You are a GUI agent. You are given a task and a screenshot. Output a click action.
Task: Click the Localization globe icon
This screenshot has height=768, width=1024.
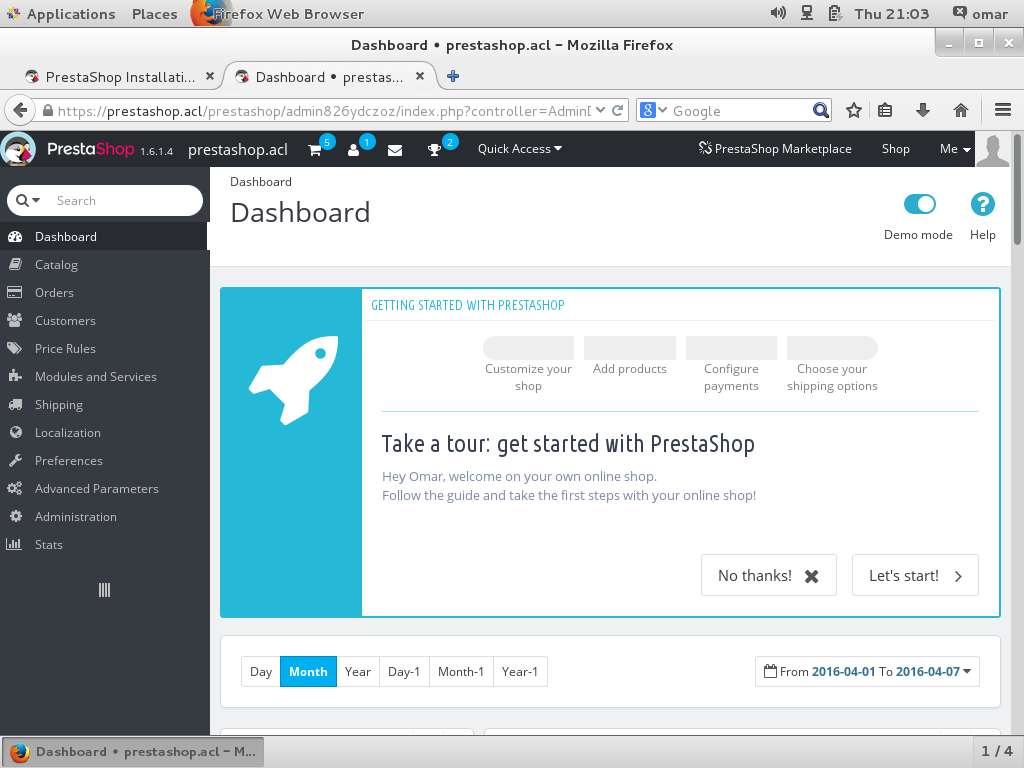[16, 432]
